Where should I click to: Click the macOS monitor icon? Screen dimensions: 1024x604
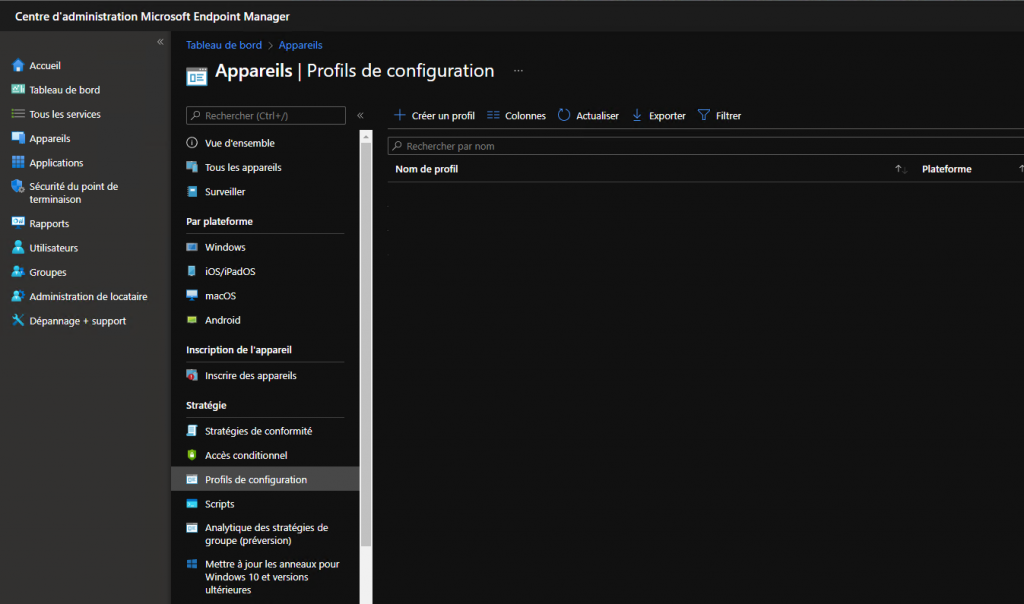[x=192, y=295]
